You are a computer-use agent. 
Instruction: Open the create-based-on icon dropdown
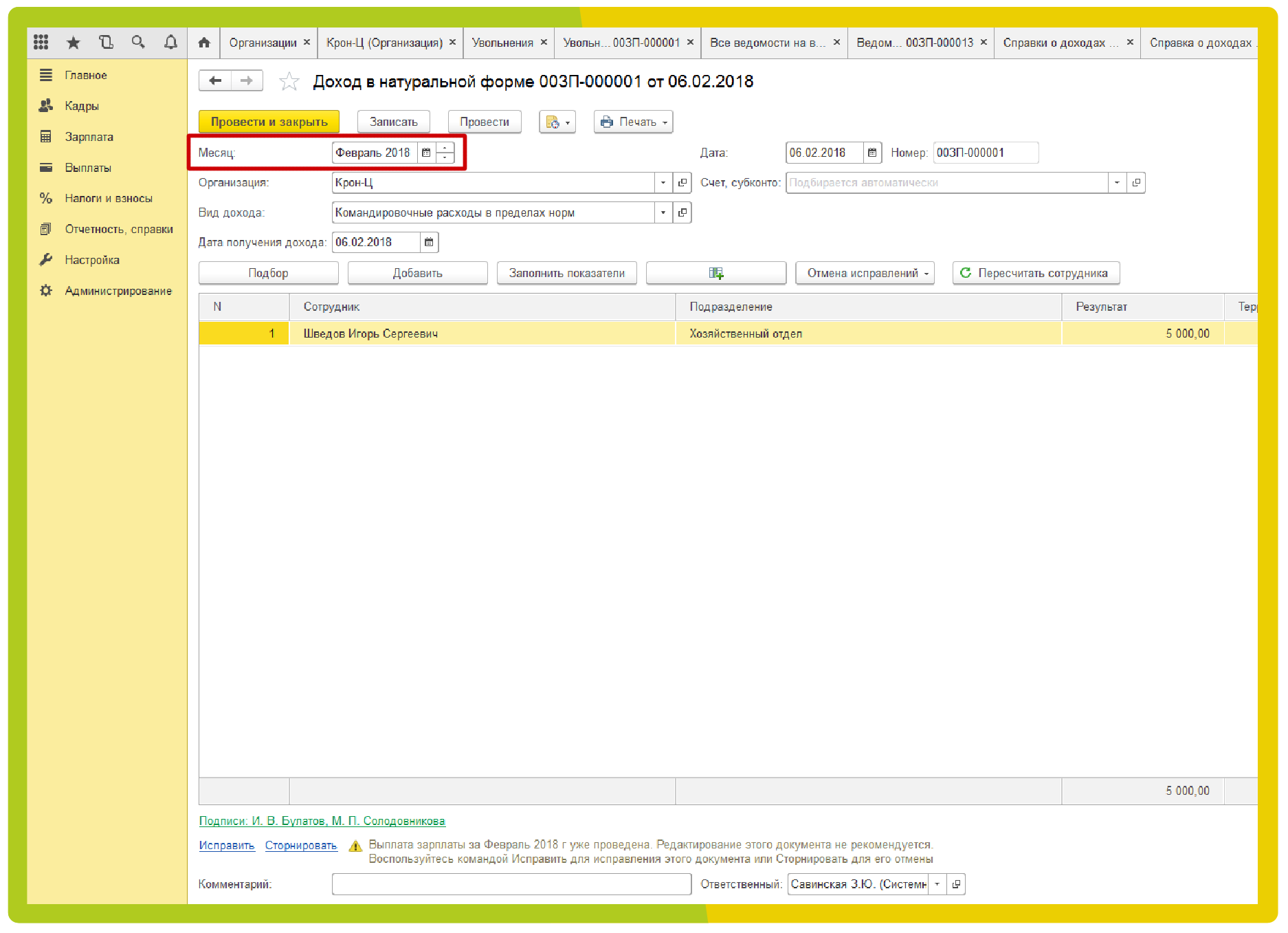click(x=557, y=122)
